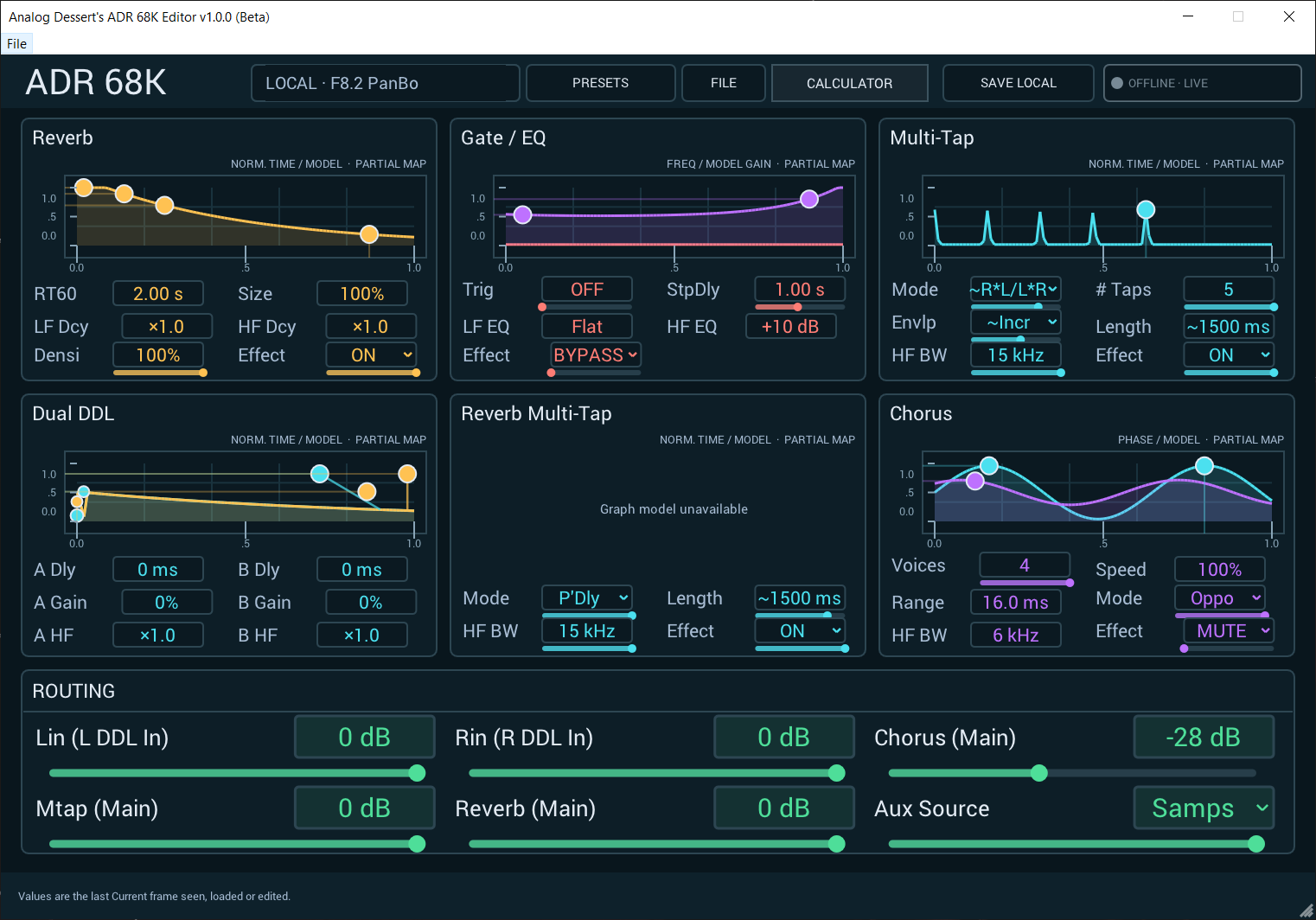This screenshot has width=1316, height=920.
Task: Click the StpDly 1.00 s value
Action: click(800, 290)
